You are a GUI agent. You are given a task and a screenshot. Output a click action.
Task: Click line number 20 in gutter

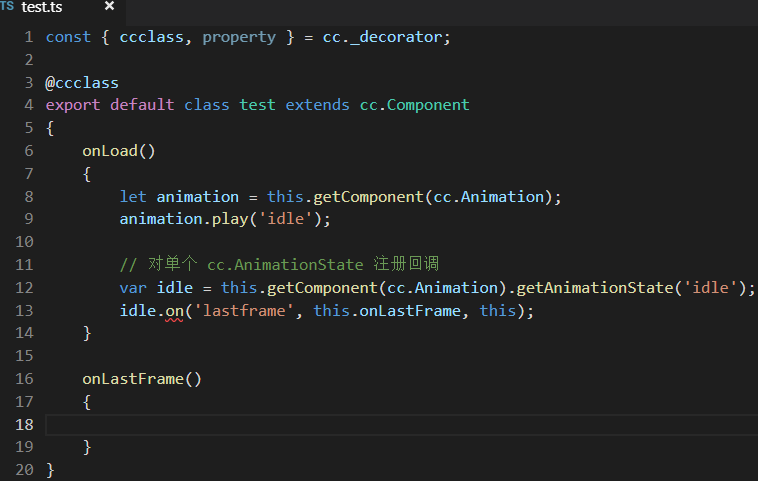25,469
